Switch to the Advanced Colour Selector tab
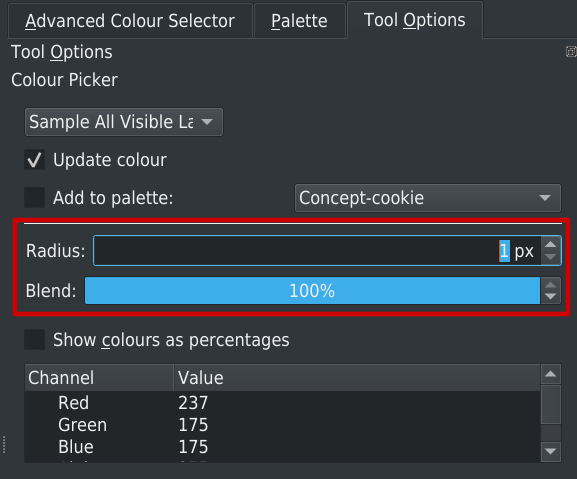This screenshot has height=479, width=577. pos(130,21)
